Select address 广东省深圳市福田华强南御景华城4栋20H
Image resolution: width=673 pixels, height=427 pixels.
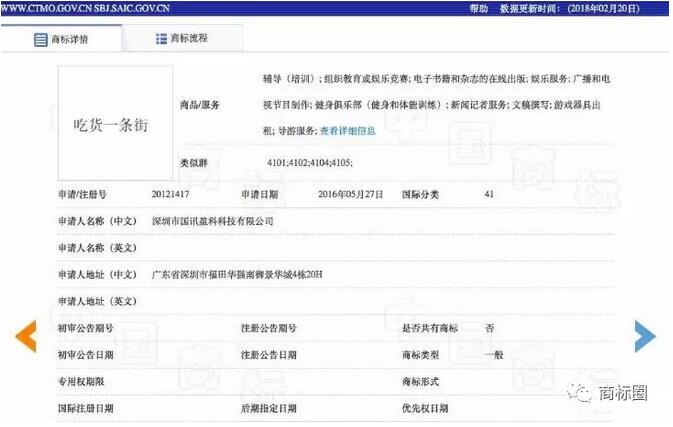pos(237,275)
